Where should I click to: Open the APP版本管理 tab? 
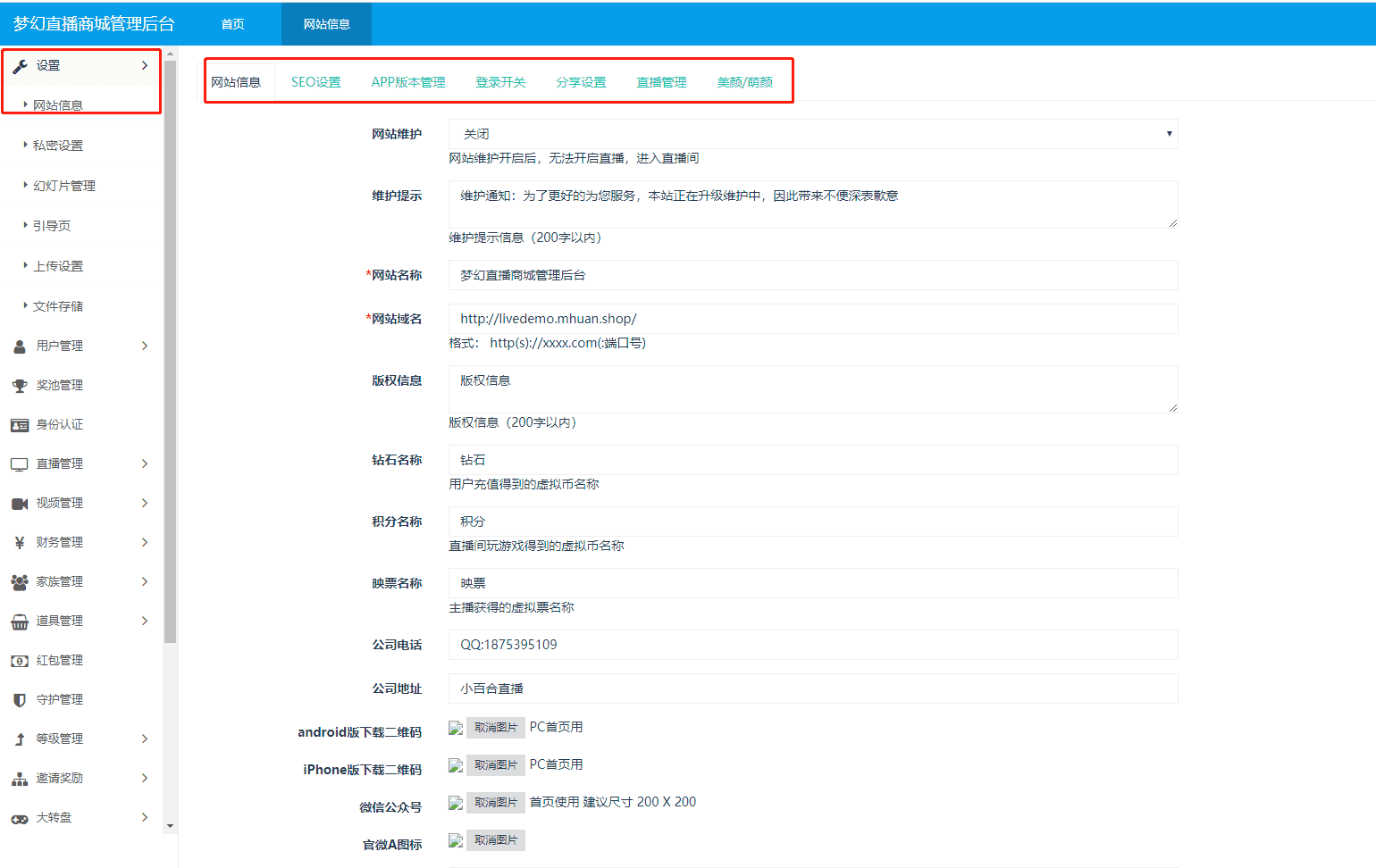[x=408, y=82]
